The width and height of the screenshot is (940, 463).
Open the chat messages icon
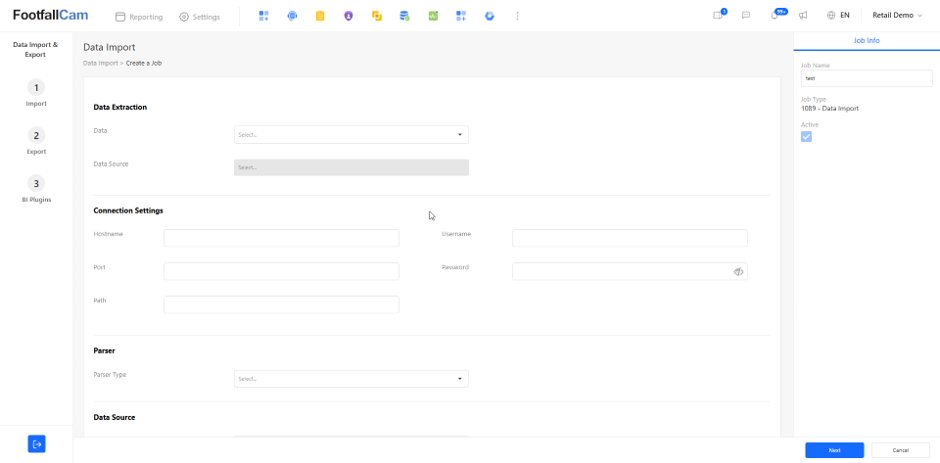tap(746, 16)
